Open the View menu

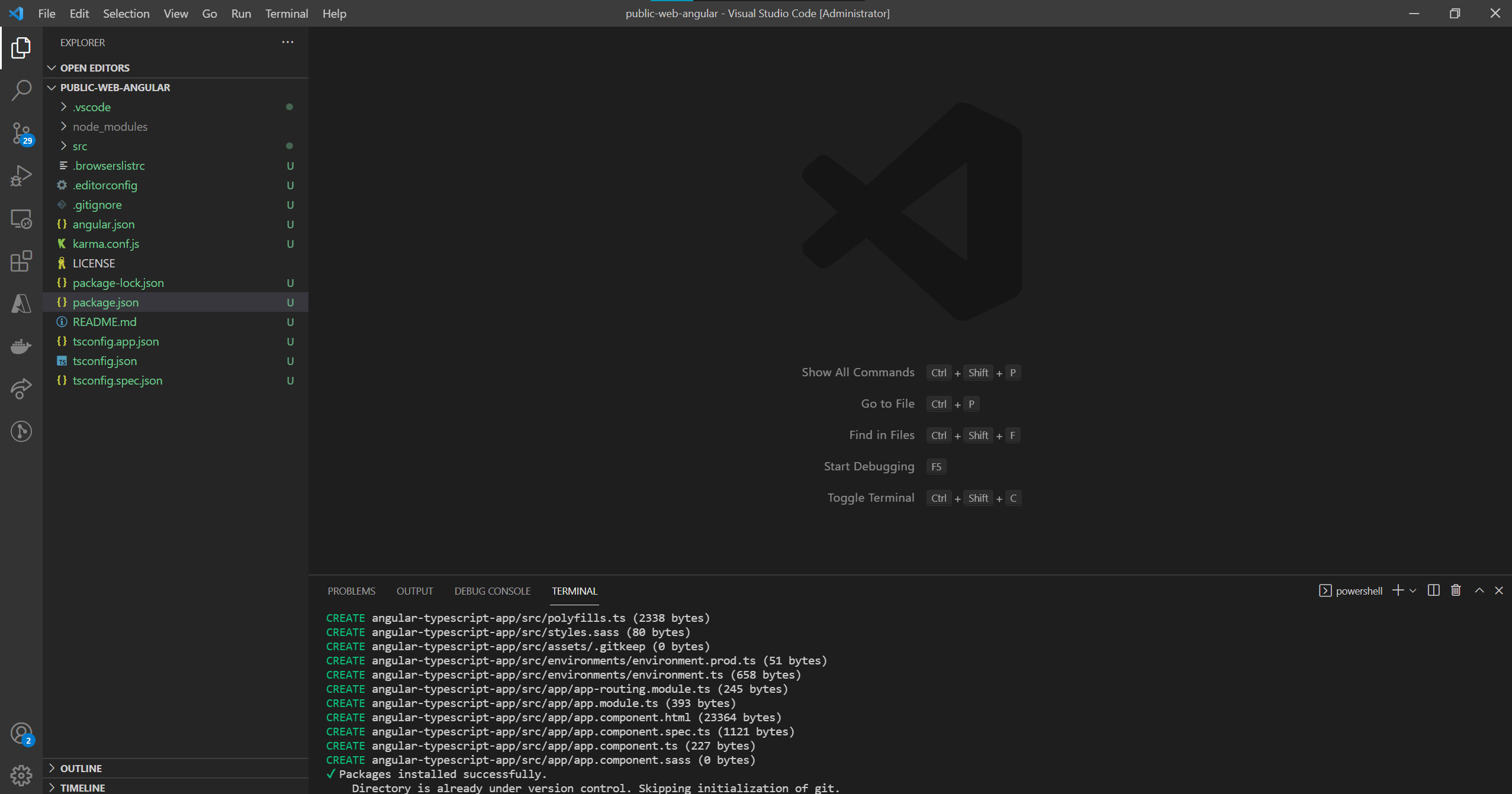pyautogui.click(x=176, y=13)
